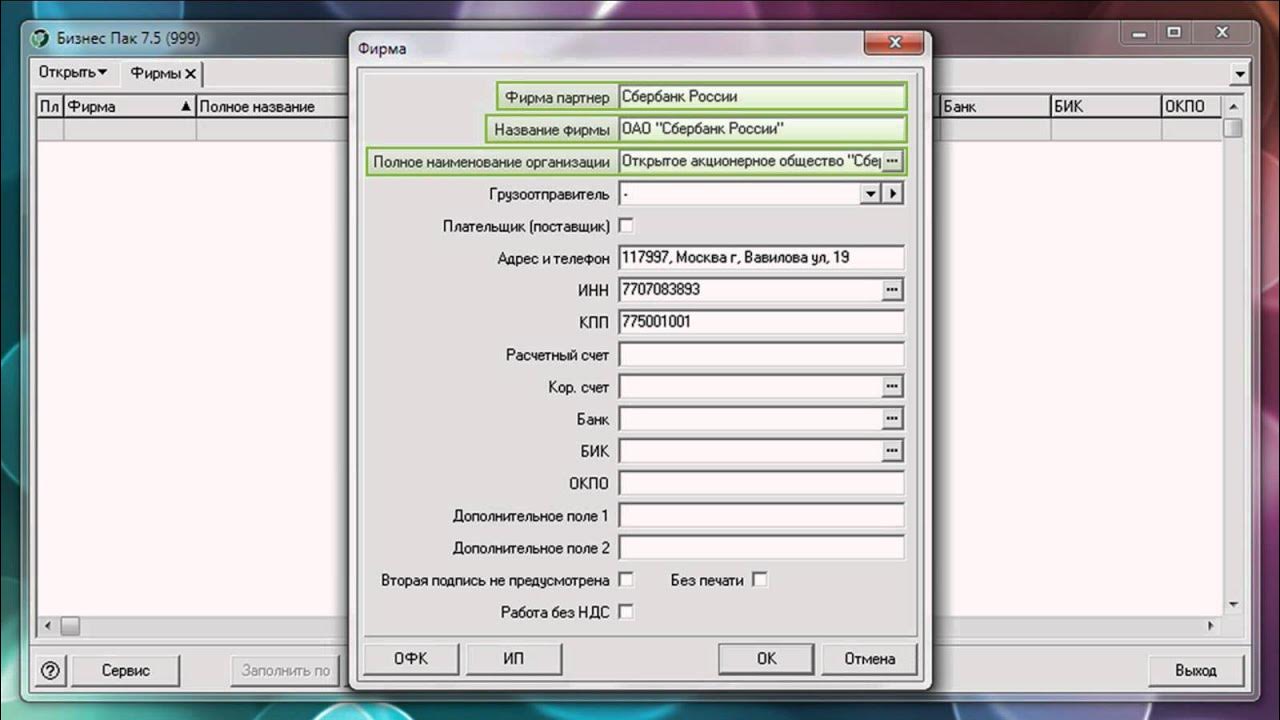The width and height of the screenshot is (1280, 720).
Task: Click the КПП input field
Action: tap(762, 322)
